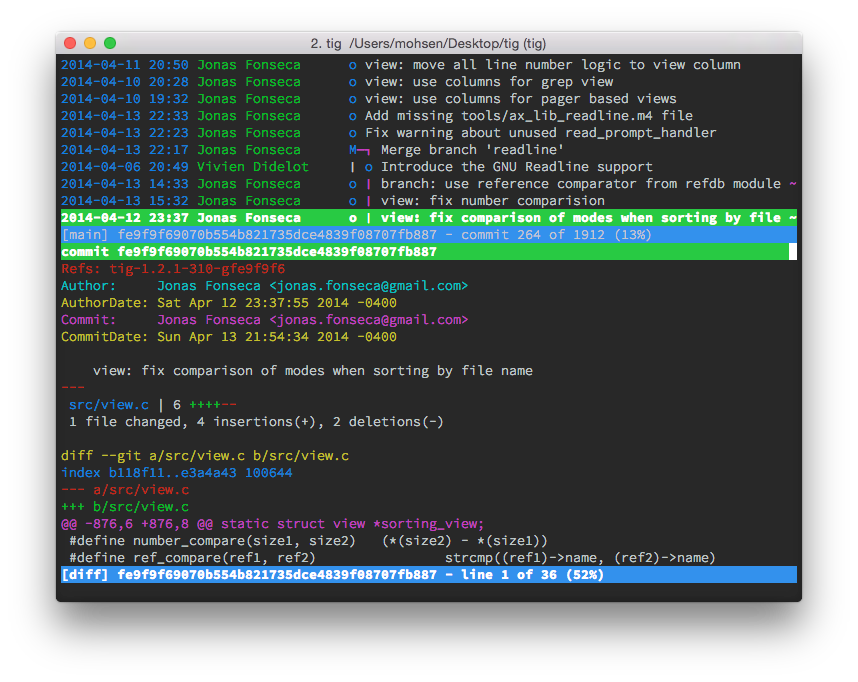Screen dimensions: 858x682
Task: Click 'CommitDate: Sun Apr 13 21:54:34 2014 -0400'
Action: pyautogui.click(x=229, y=336)
